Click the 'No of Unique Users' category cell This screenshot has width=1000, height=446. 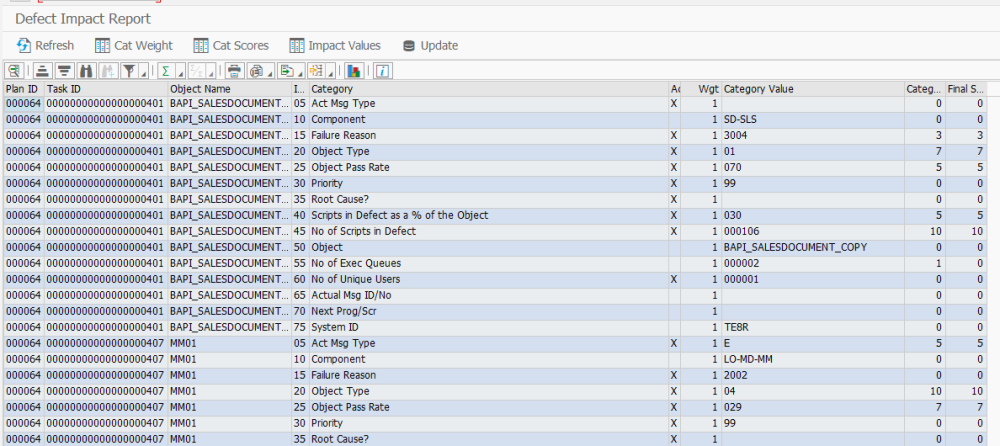tap(489, 279)
